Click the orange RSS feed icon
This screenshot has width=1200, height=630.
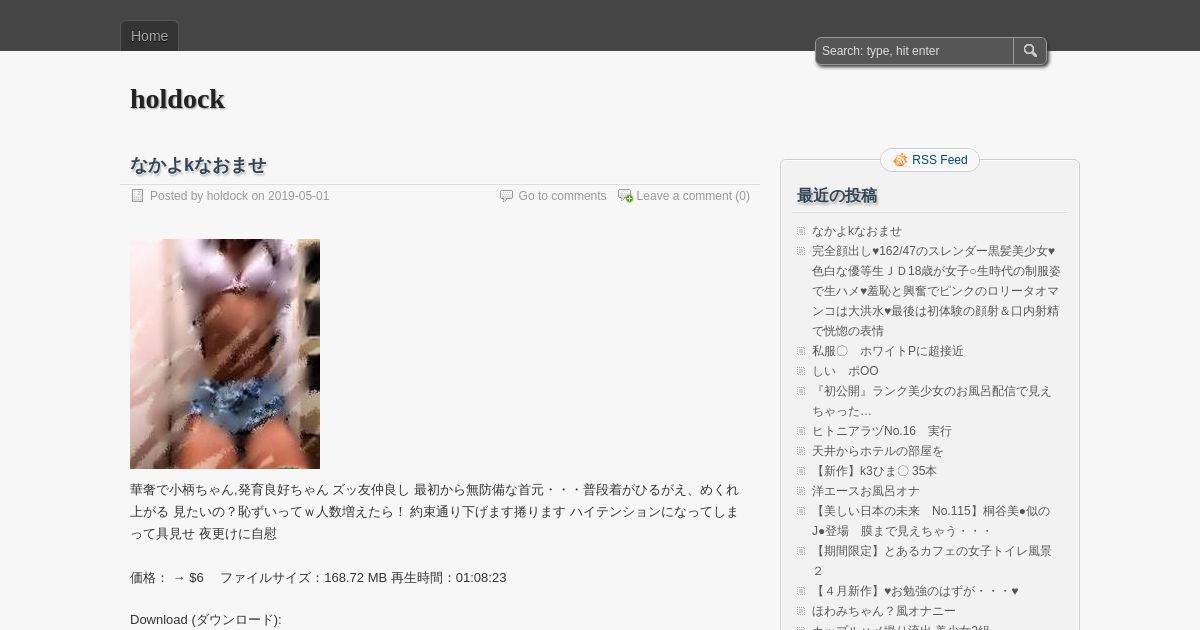click(x=900, y=160)
